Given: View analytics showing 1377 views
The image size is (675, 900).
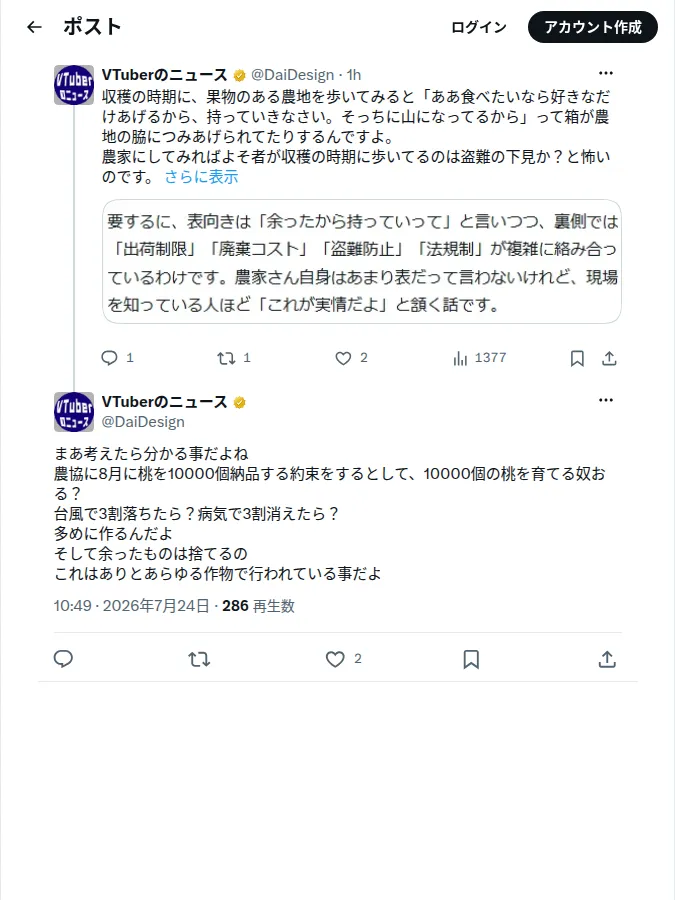Looking at the screenshot, I should point(479,358).
